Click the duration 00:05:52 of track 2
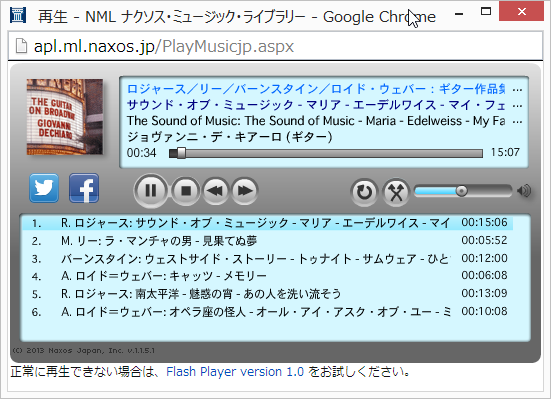Image resolution: width=551 pixels, height=399 pixels. point(484,240)
